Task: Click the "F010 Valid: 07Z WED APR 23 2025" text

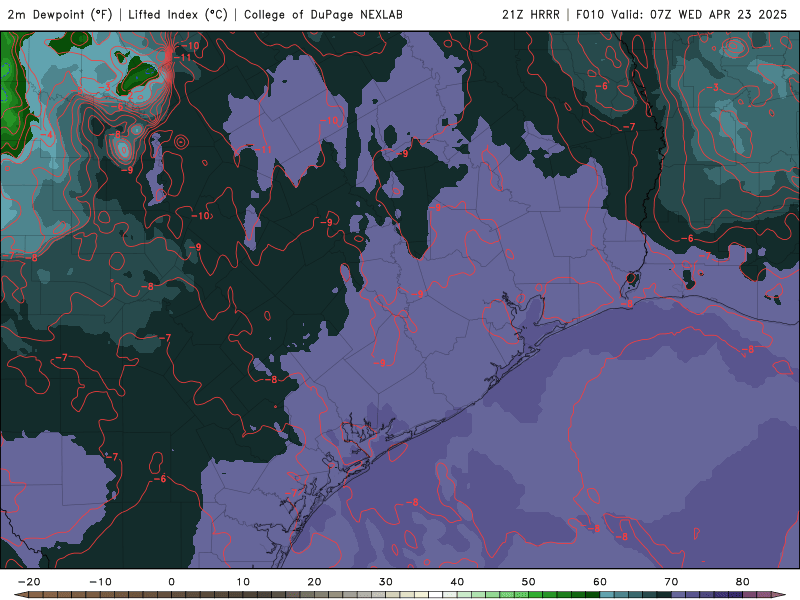Action: pyautogui.click(x=681, y=15)
